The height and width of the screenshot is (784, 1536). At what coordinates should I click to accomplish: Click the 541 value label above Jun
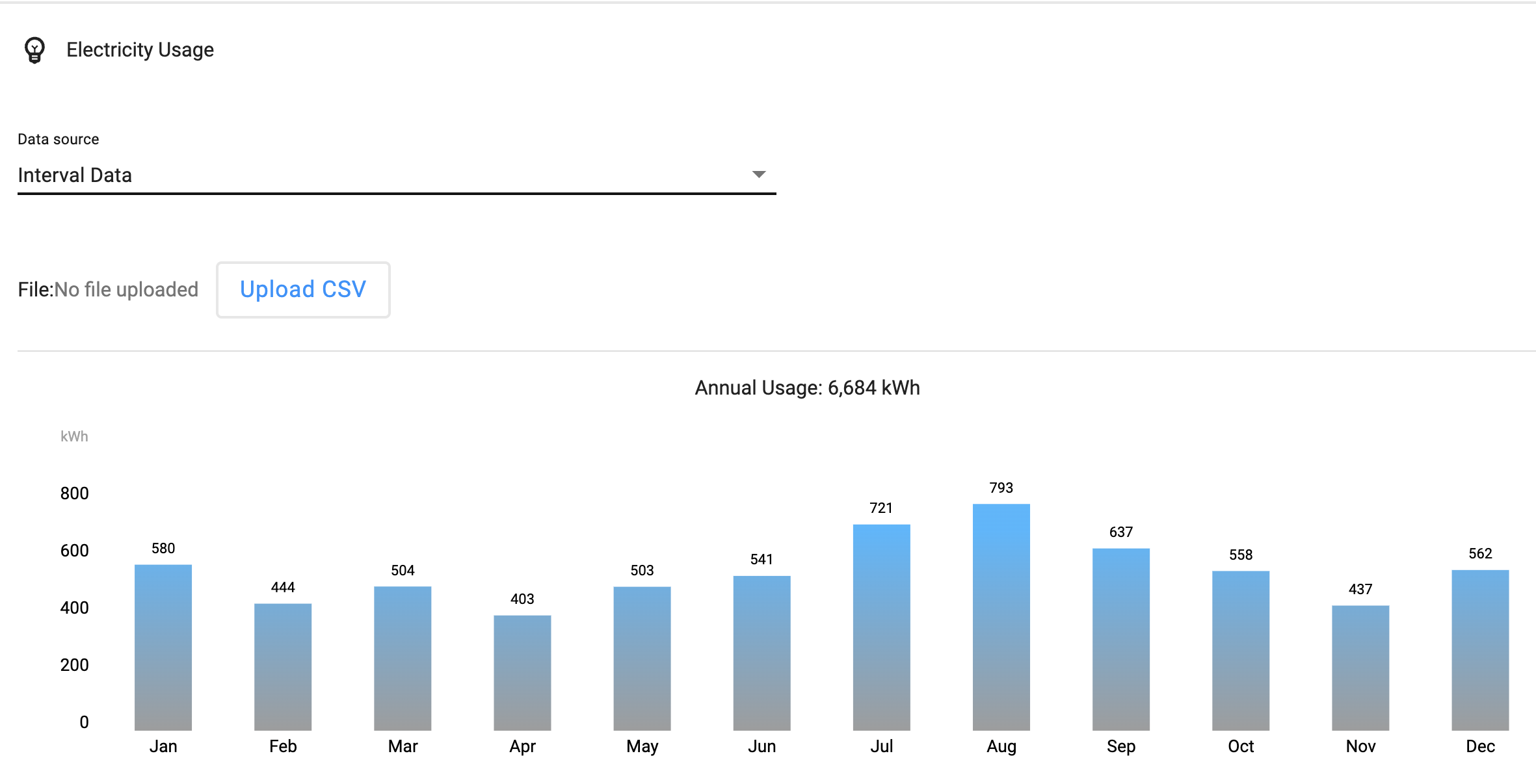(761, 559)
